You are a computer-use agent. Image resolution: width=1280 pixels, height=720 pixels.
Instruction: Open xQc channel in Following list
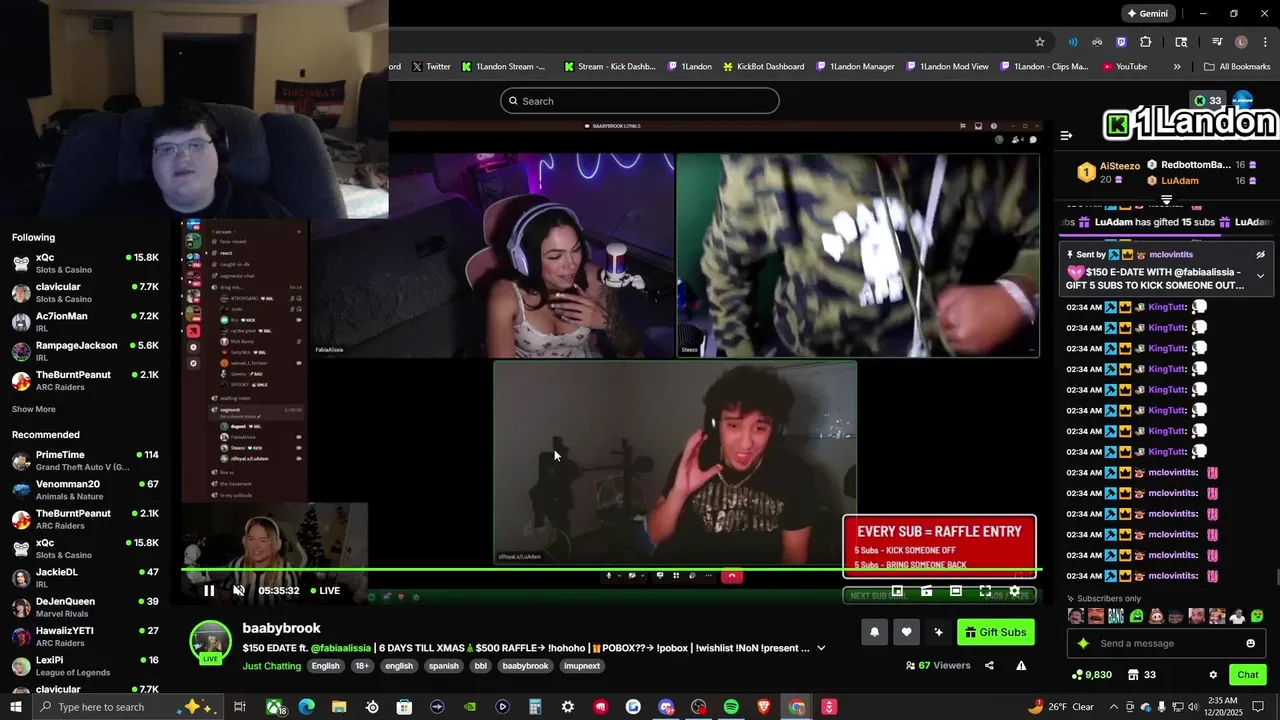[85, 263]
